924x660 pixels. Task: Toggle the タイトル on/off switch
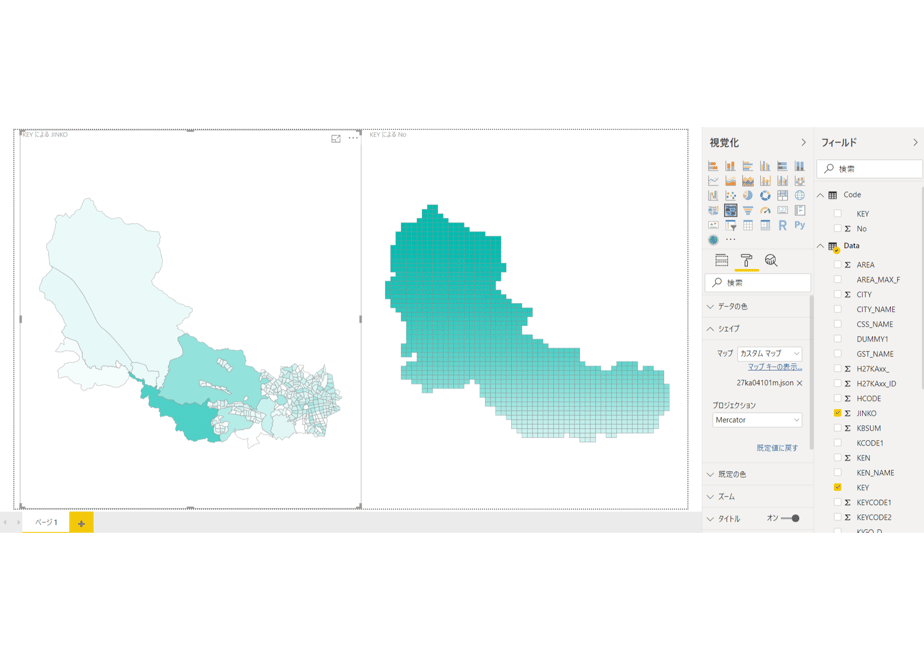[x=790, y=519]
